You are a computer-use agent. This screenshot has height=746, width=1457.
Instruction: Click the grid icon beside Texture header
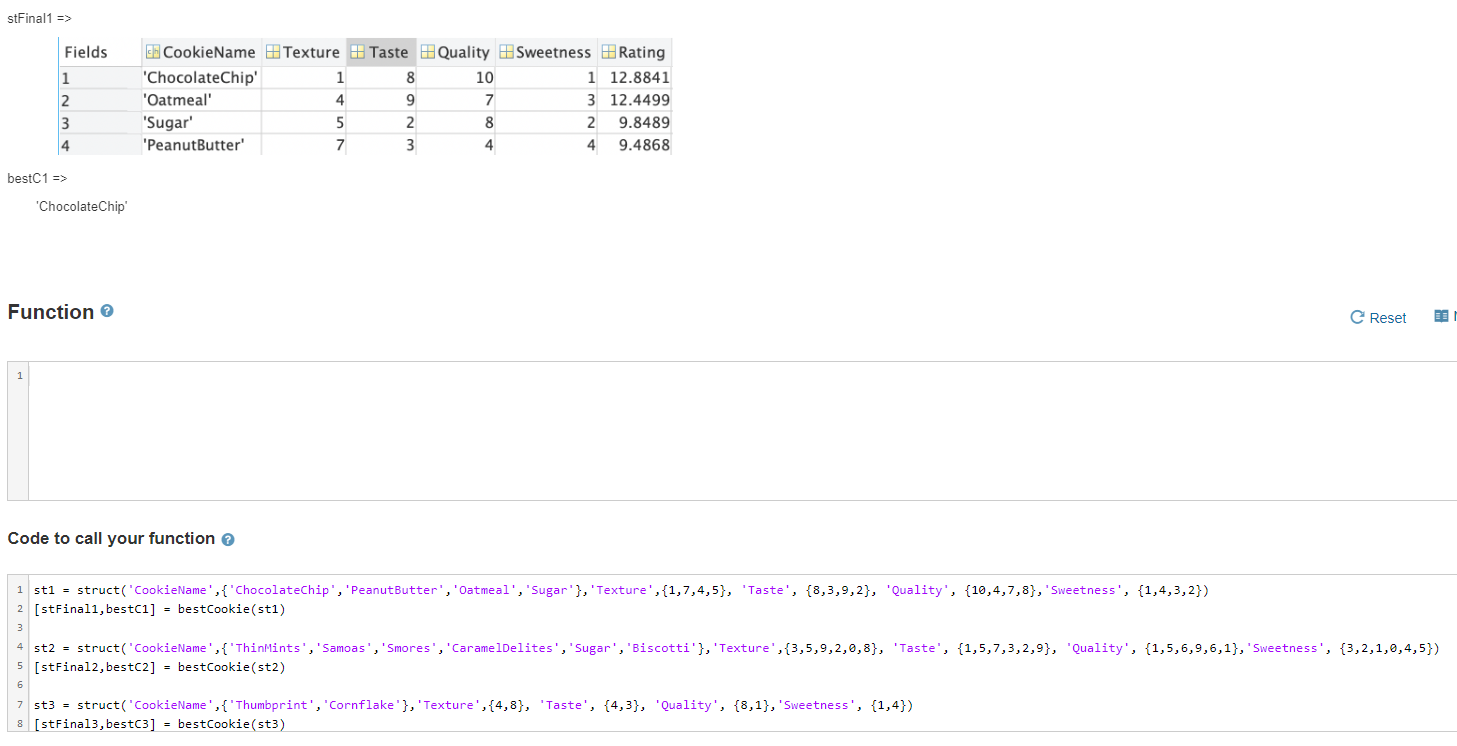272,51
